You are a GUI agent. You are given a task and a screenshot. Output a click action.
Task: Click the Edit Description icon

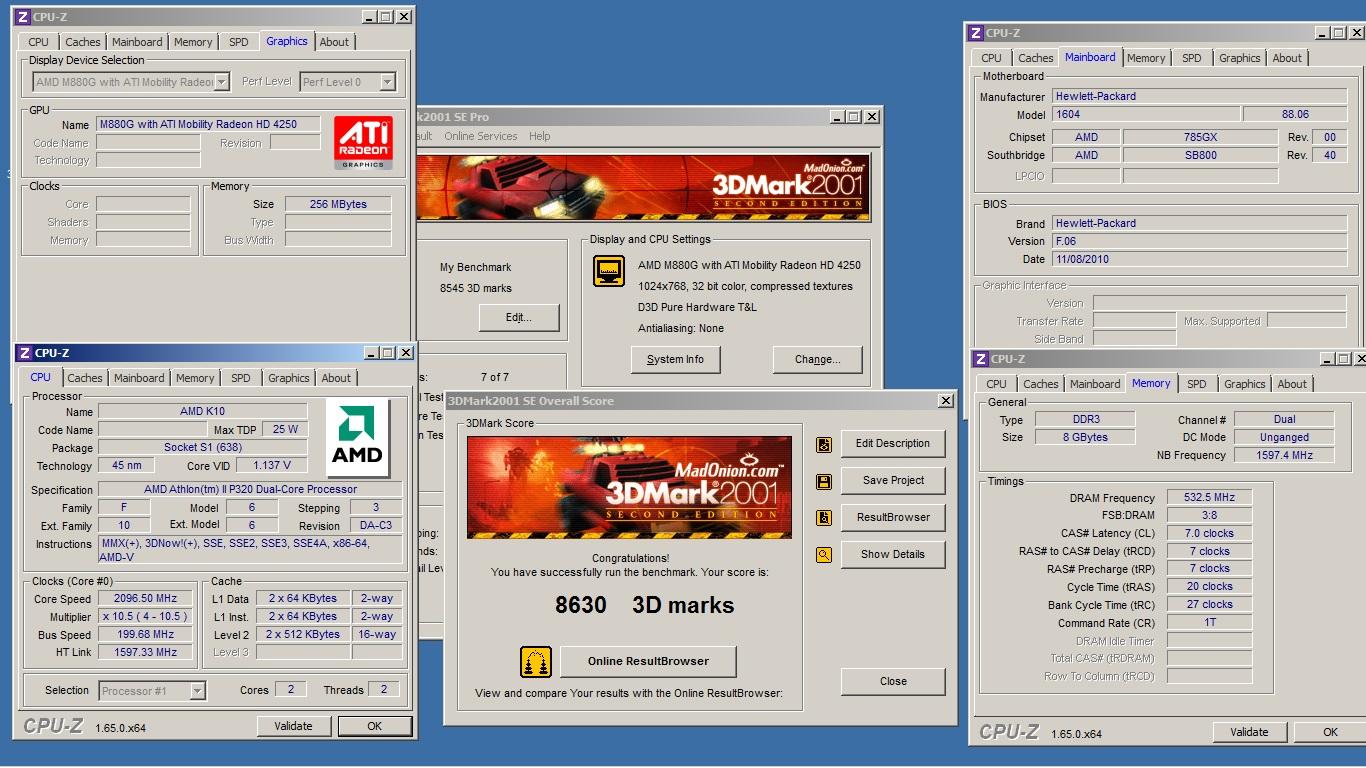pyautogui.click(x=824, y=444)
